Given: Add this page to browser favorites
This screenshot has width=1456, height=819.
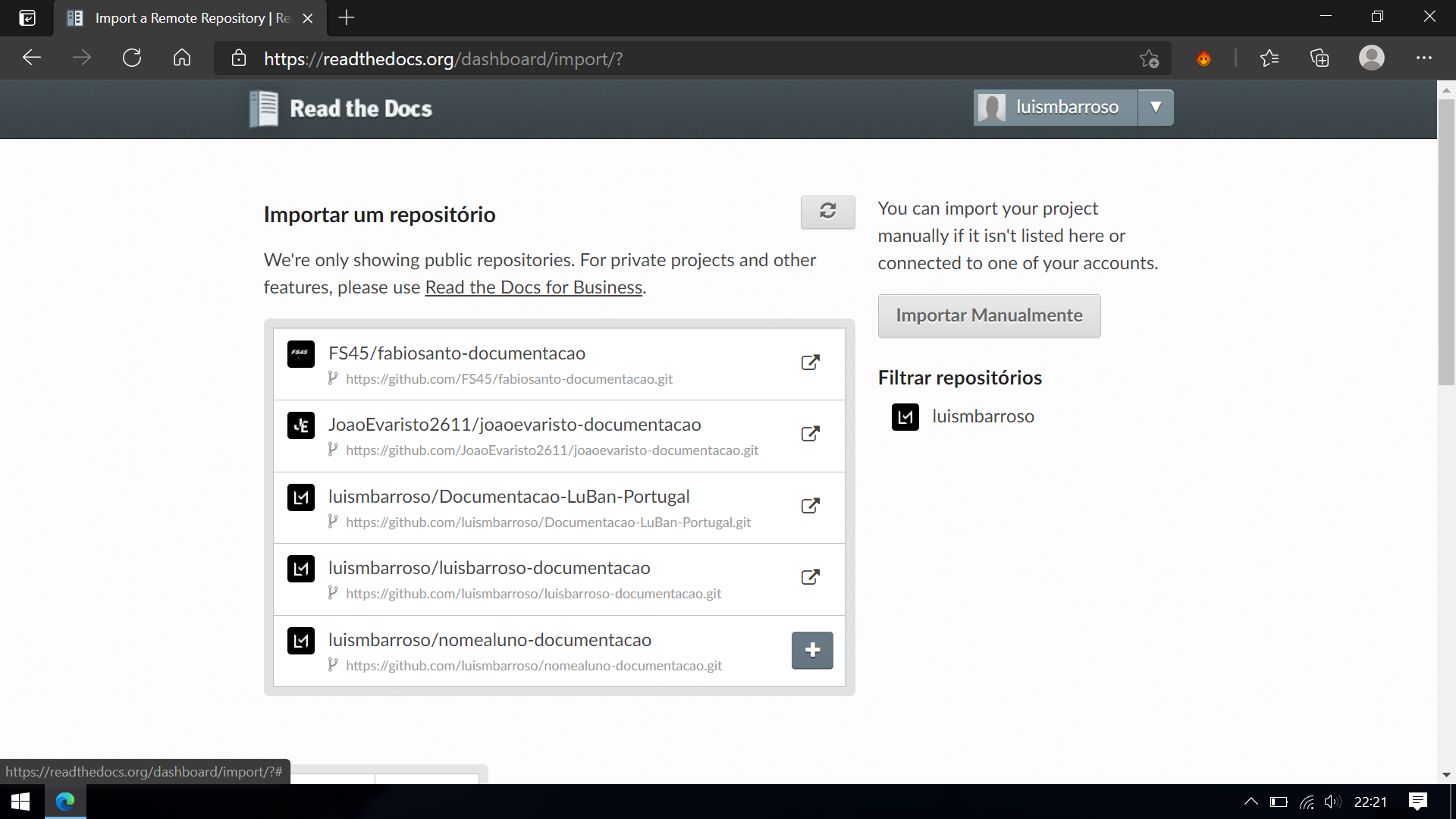Looking at the screenshot, I should click(1149, 58).
